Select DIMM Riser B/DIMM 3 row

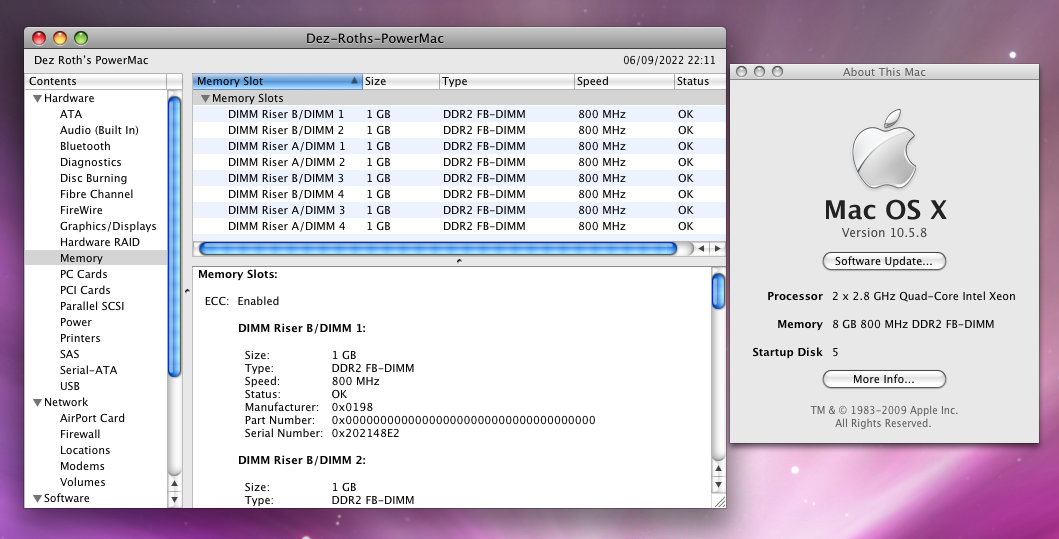point(459,178)
